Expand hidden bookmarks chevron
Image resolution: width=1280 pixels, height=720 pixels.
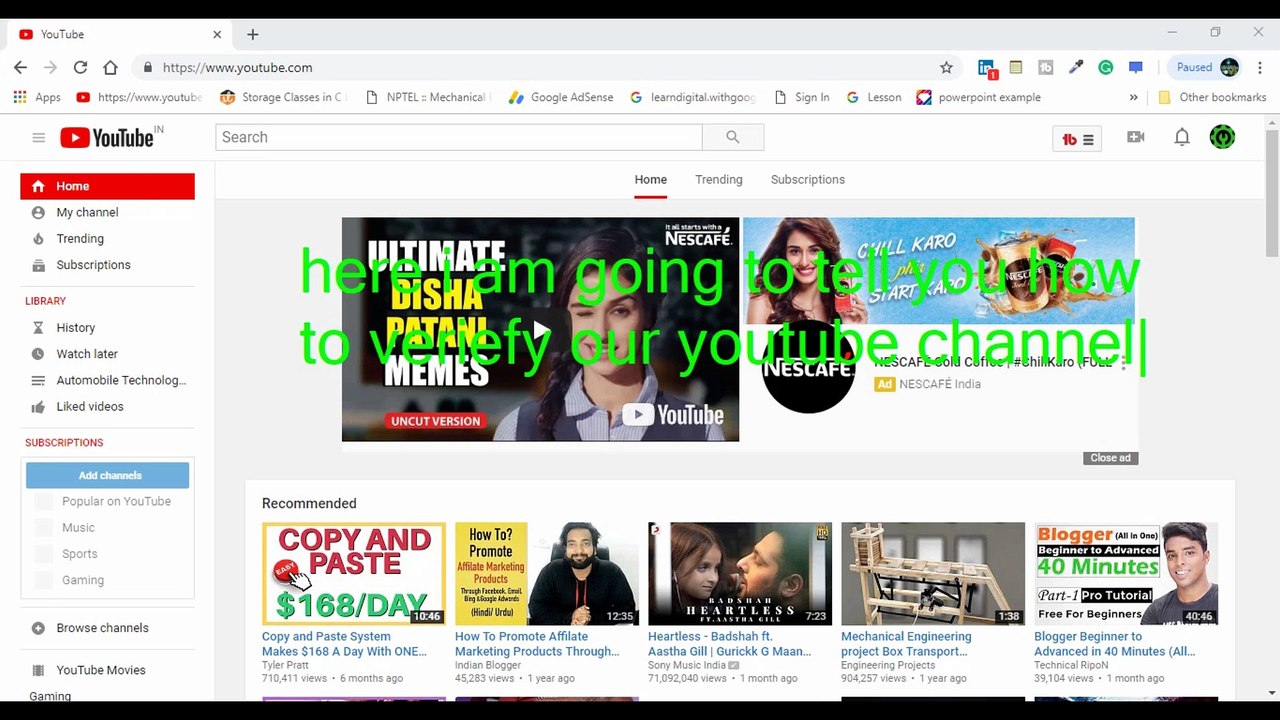point(1133,97)
